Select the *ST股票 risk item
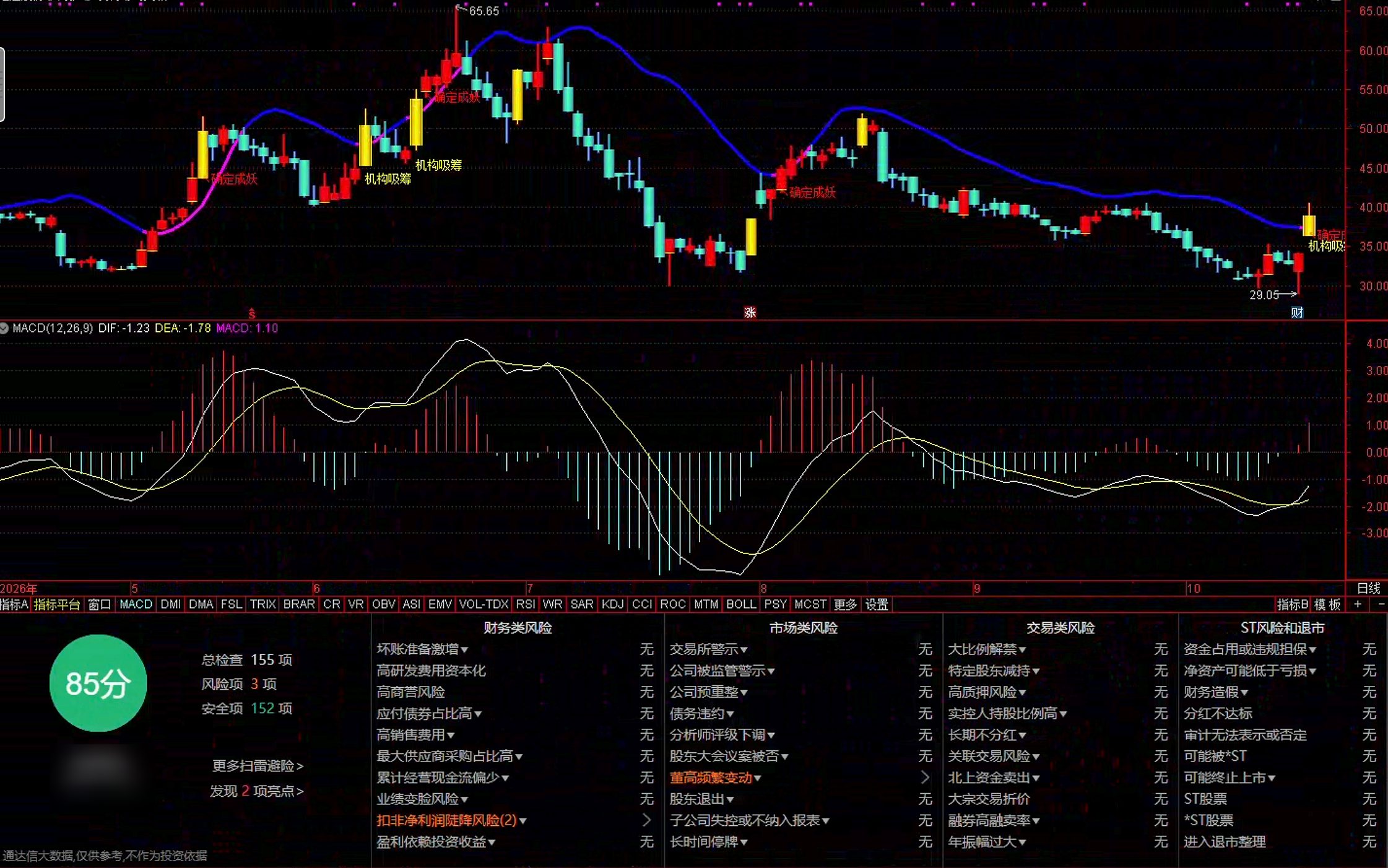Image resolution: width=1388 pixels, height=868 pixels. point(1208,820)
